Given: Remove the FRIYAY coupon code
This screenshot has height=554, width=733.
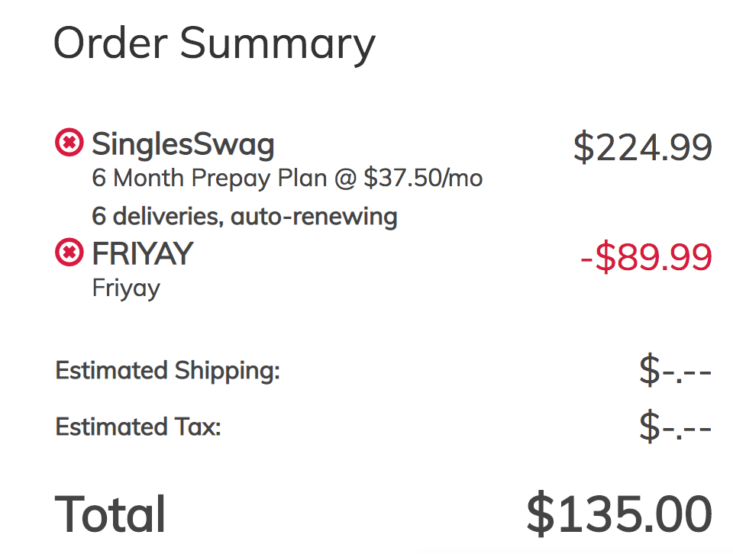Looking at the screenshot, I should pyautogui.click(x=68, y=255).
